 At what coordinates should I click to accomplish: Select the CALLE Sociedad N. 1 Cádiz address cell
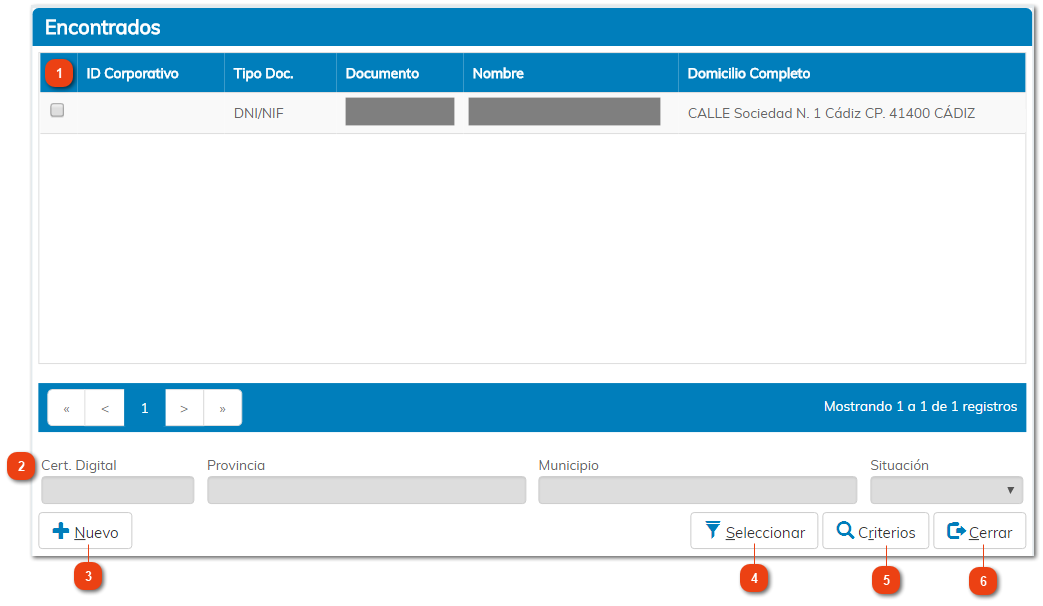click(831, 114)
